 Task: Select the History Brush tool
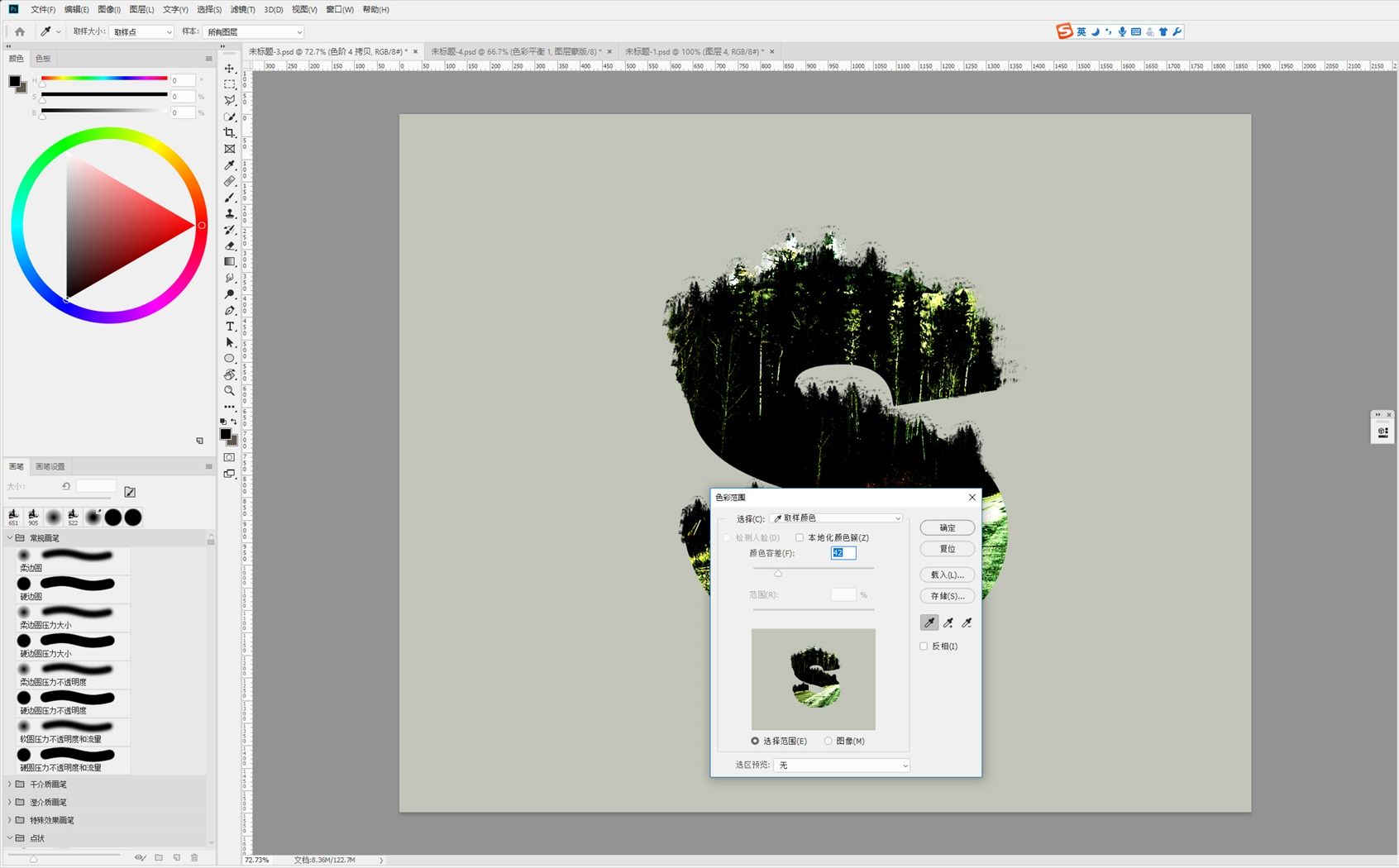pos(230,230)
